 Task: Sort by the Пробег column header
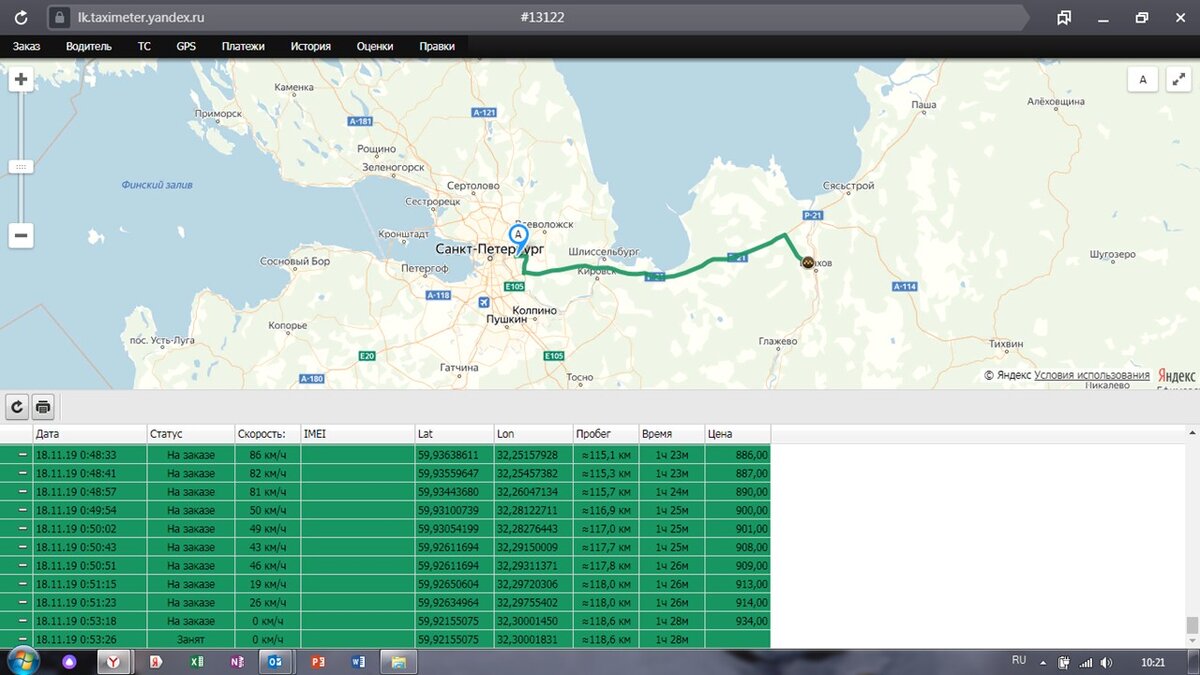606,434
